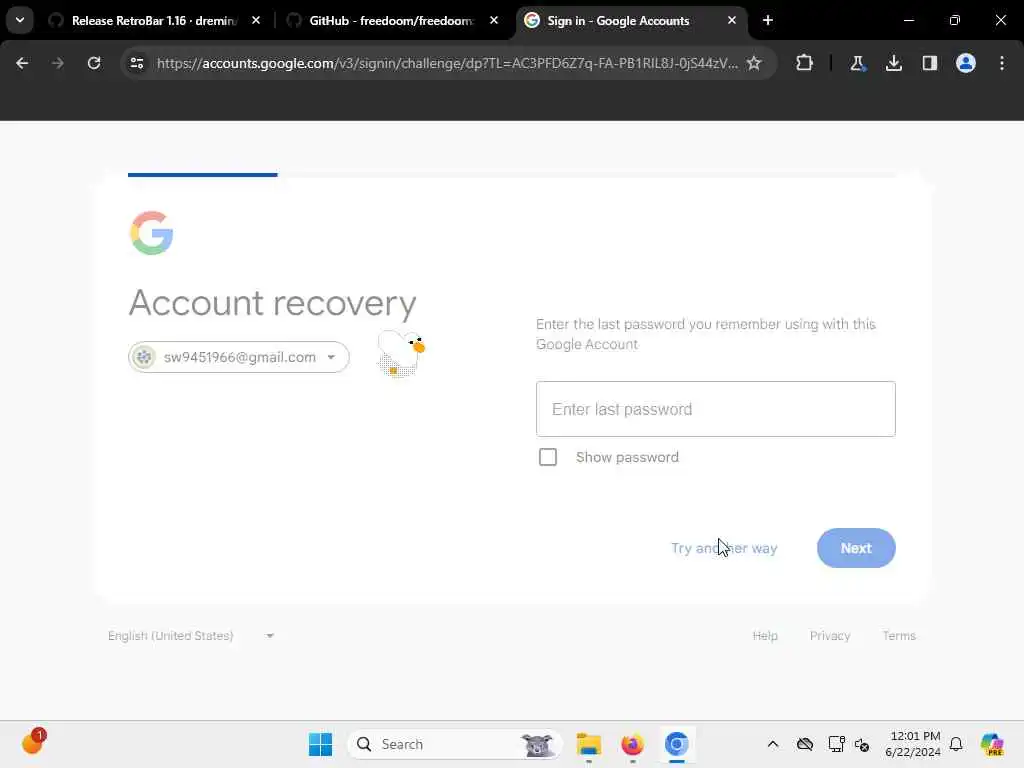Viewport: 1024px width, 768px height.
Task: Select the Sign in - Google Accounts tab
Action: click(630, 20)
